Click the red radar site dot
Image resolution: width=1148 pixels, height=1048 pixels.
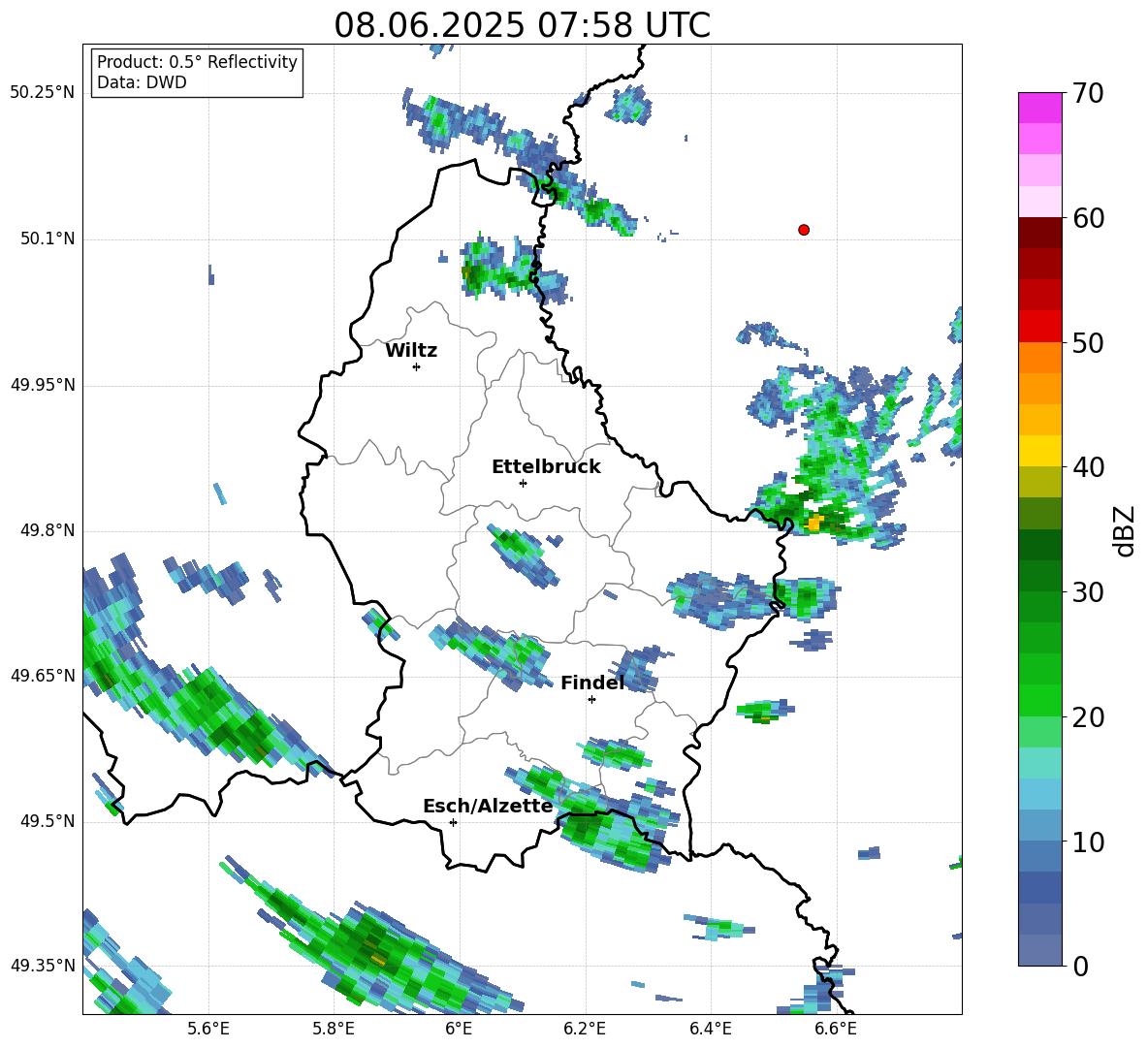tap(804, 230)
